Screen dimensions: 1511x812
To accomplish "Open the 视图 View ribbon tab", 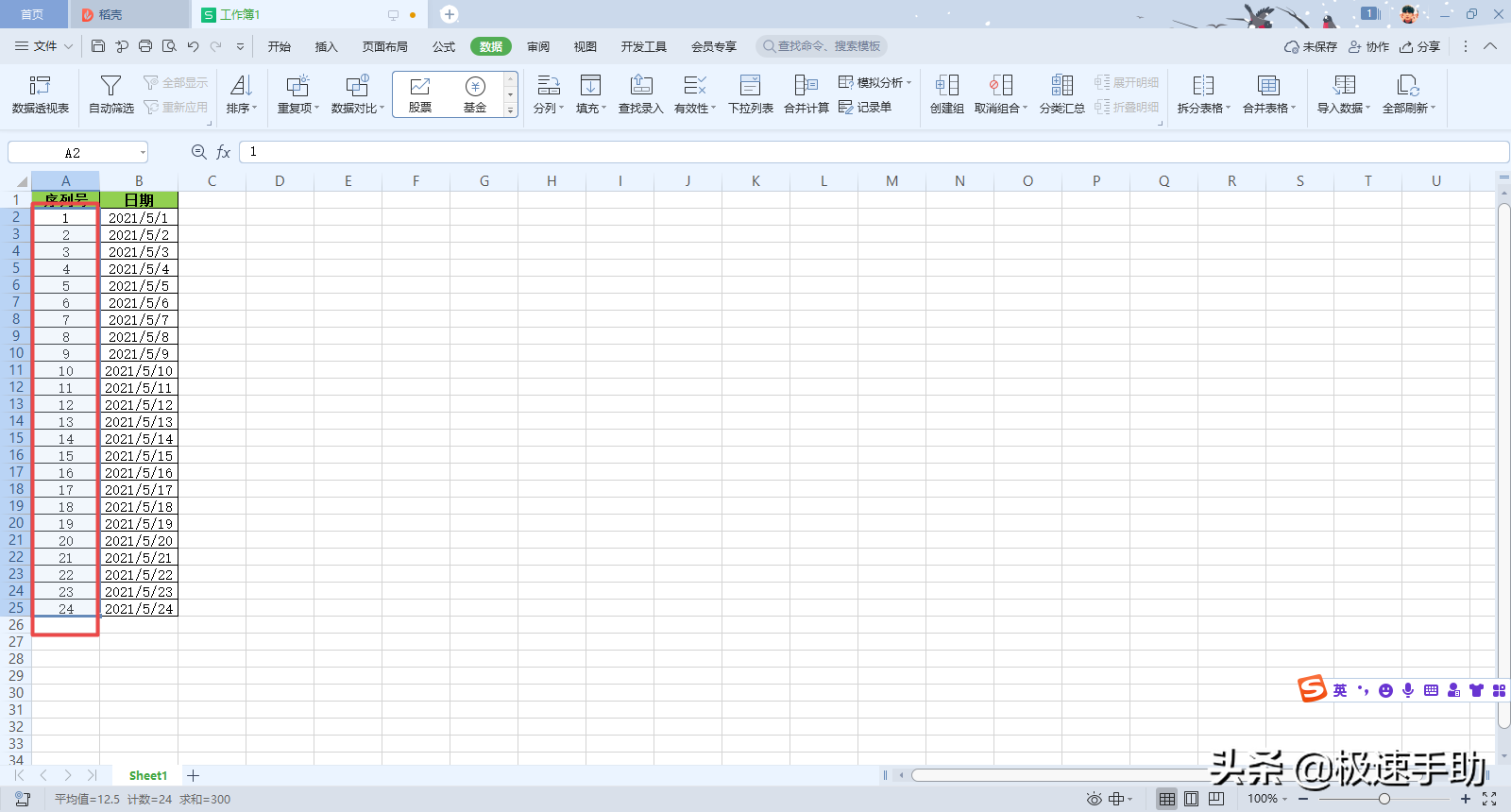I will click(586, 46).
